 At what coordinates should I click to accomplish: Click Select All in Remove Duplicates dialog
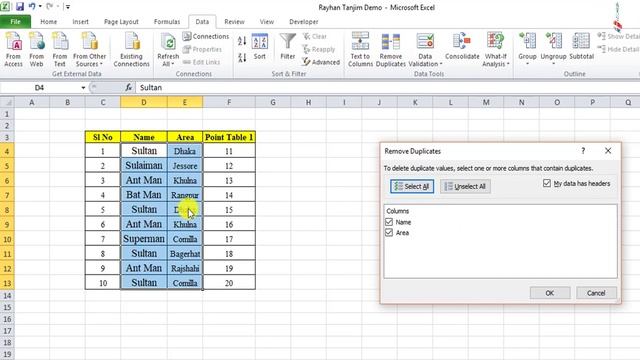[412, 186]
